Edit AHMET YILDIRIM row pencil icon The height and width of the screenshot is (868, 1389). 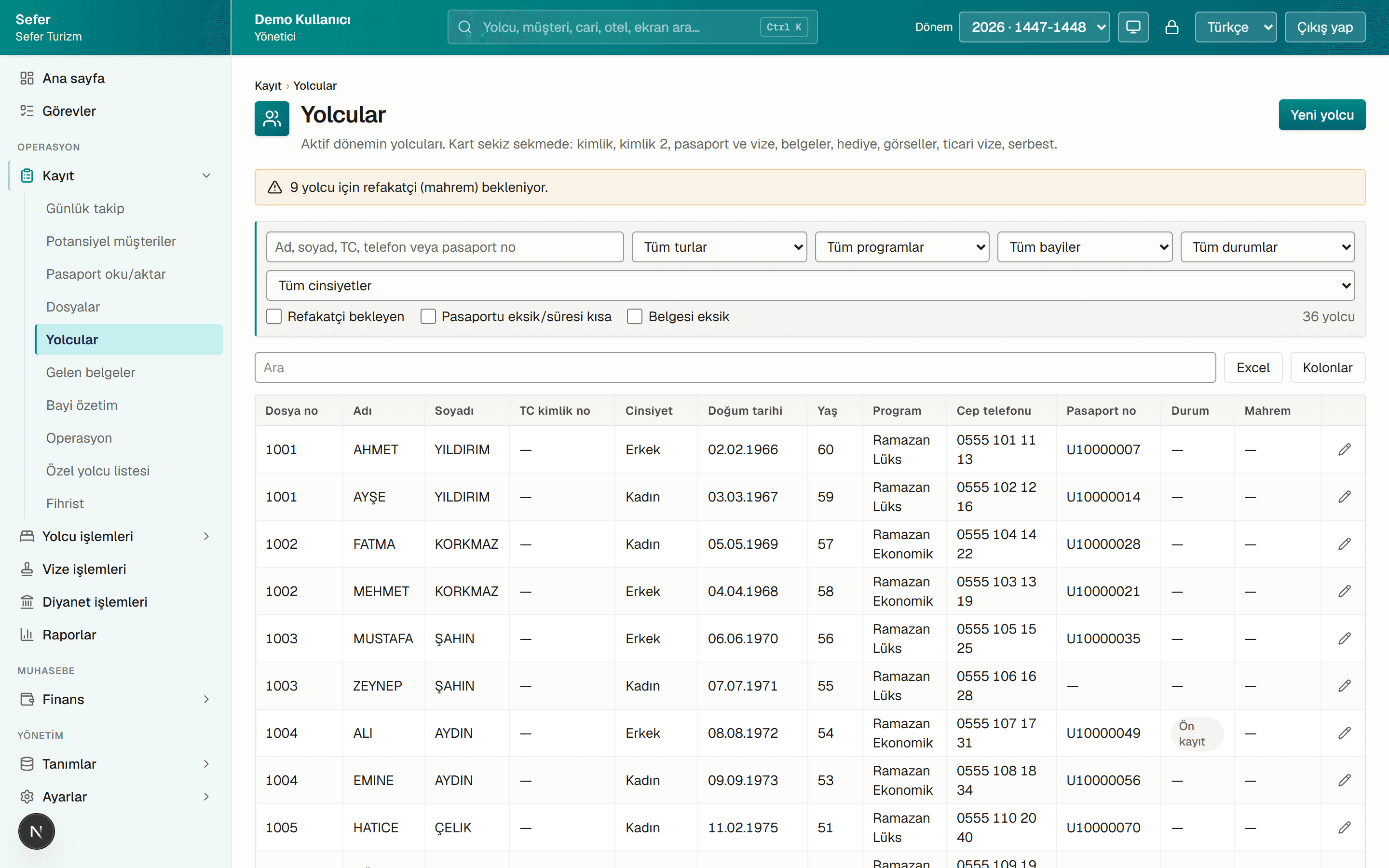coord(1344,449)
